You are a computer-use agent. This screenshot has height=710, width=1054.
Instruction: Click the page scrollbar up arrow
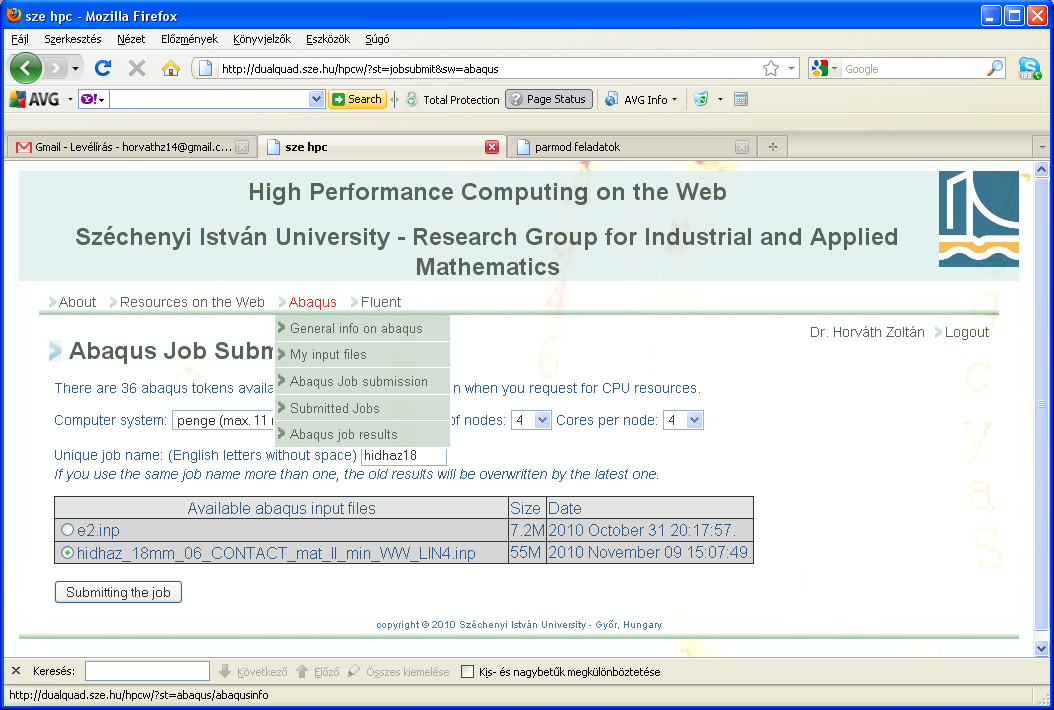[1041, 170]
